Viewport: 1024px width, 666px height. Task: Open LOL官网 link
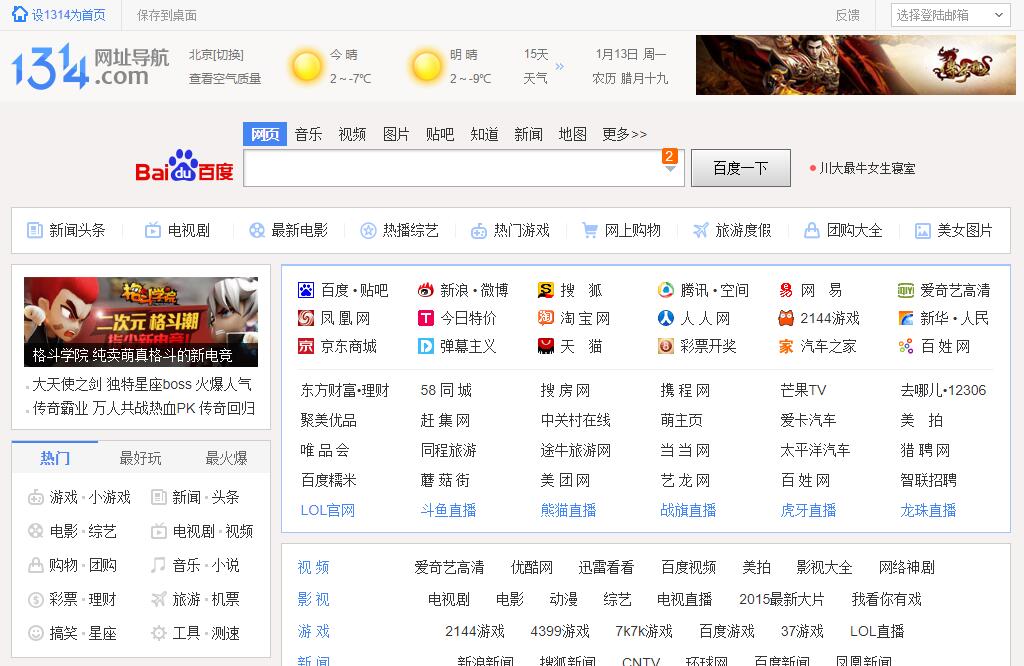coord(328,511)
